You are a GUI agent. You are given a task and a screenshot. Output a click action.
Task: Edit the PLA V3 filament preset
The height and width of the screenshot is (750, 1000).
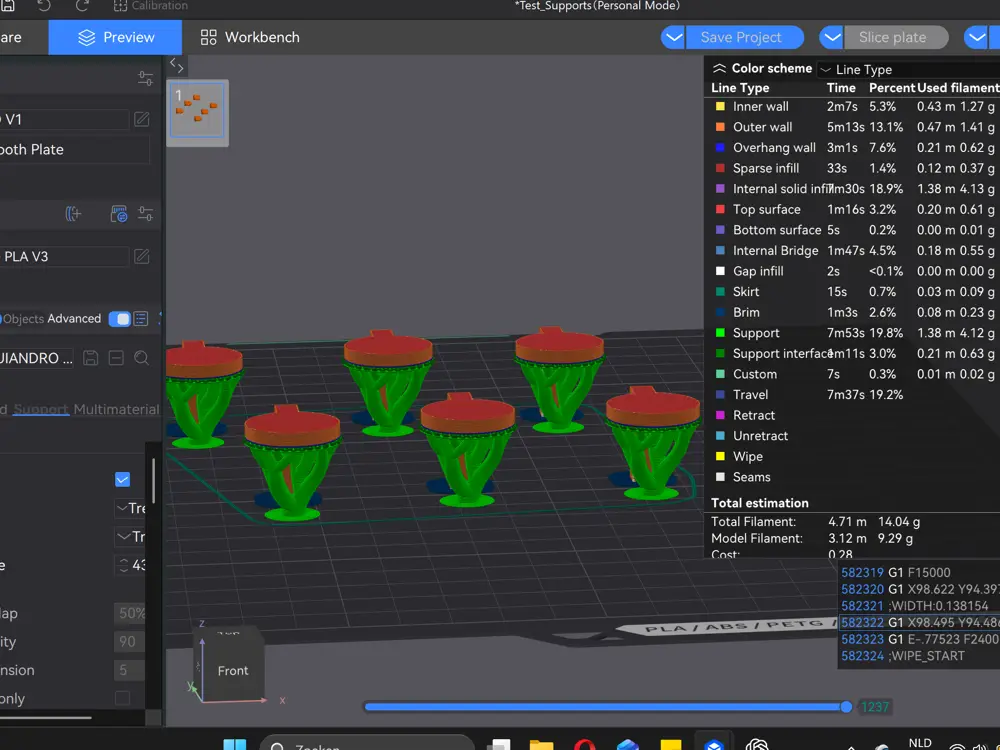tap(142, 256)
